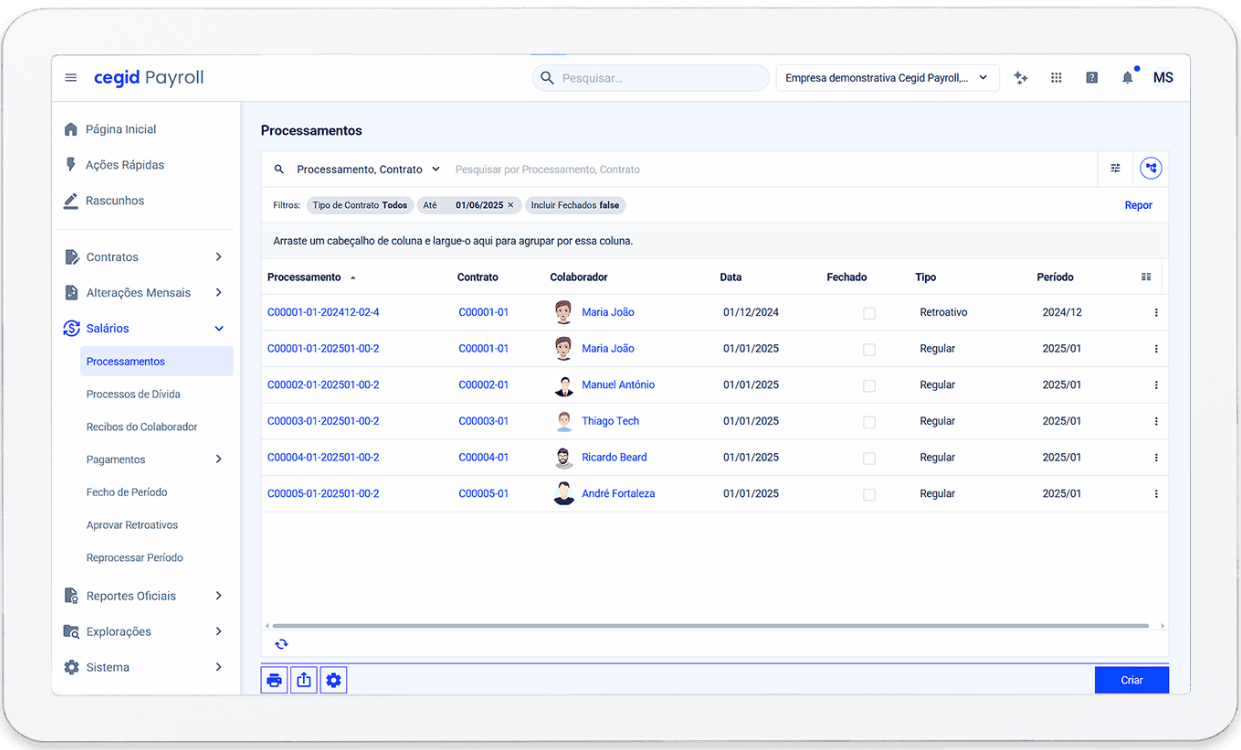This screenshot has width=1241, height=750.
Task: Open the apps grid launcher icon
Action: 1056,78
